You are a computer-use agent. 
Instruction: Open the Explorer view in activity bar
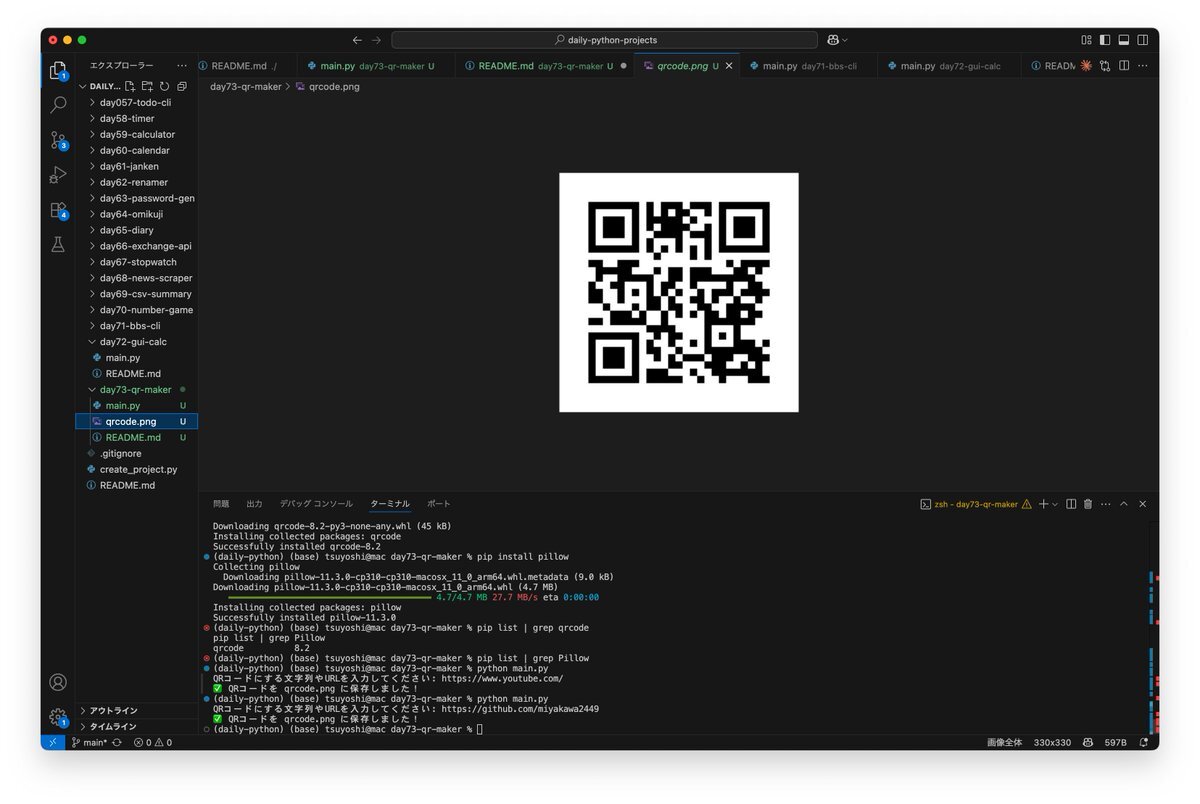pos(58,69)
